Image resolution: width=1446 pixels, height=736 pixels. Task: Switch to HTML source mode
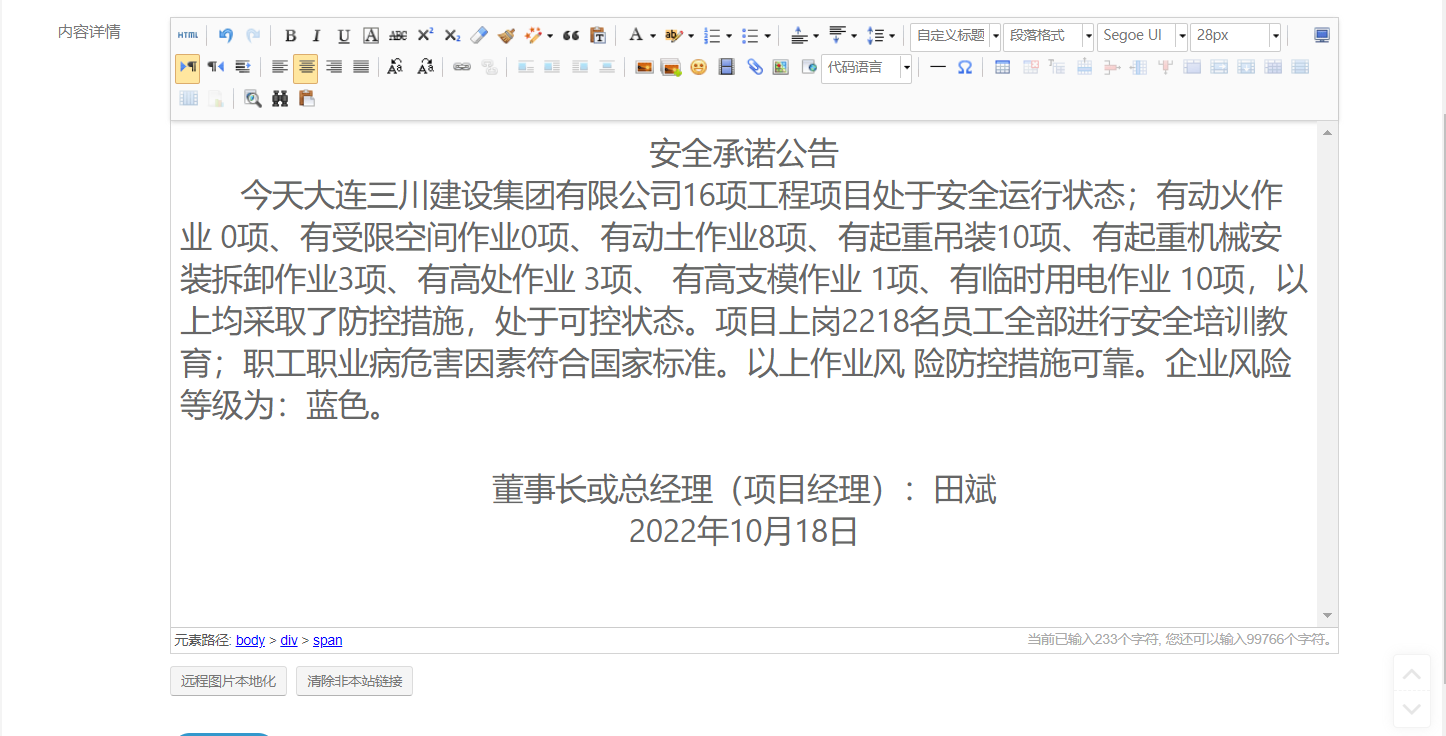(187, 36)
